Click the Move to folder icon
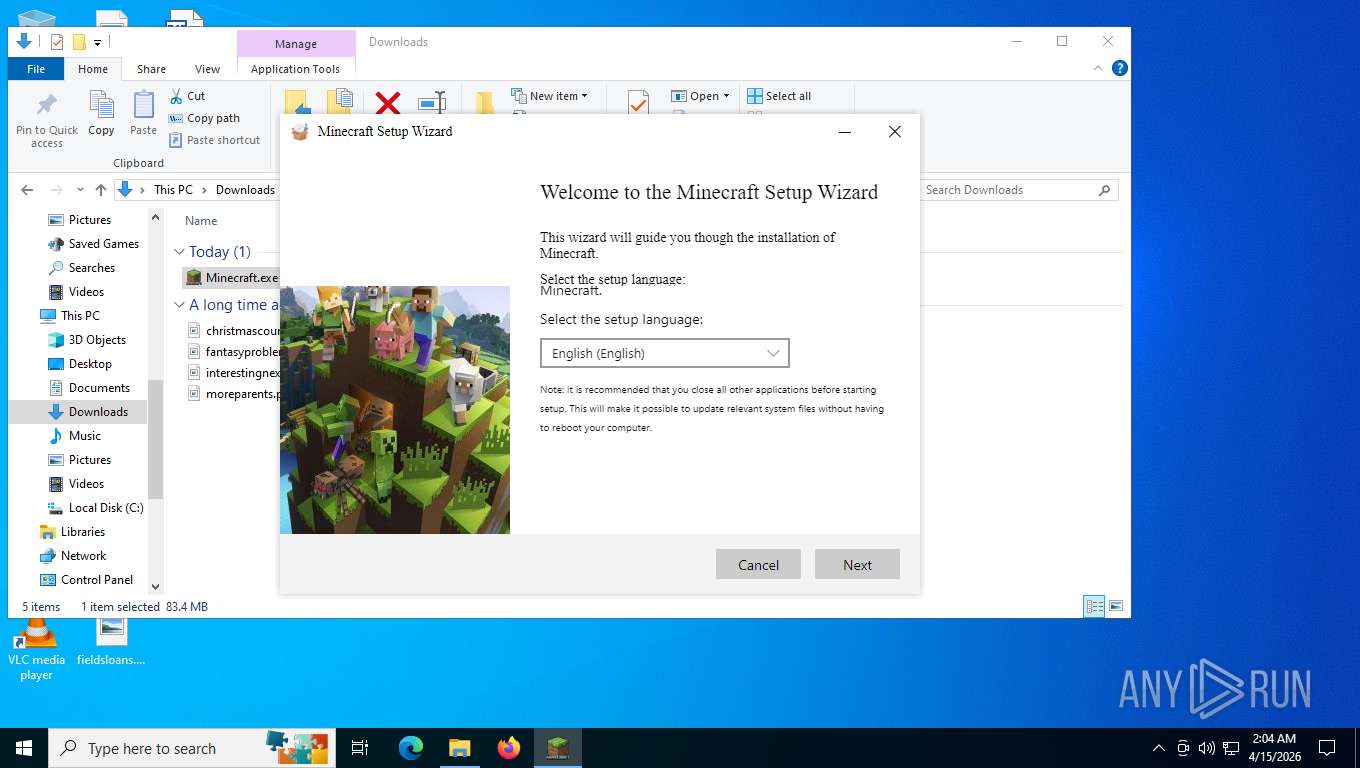Screen dimensions: 1360x768 pos(296,102)
